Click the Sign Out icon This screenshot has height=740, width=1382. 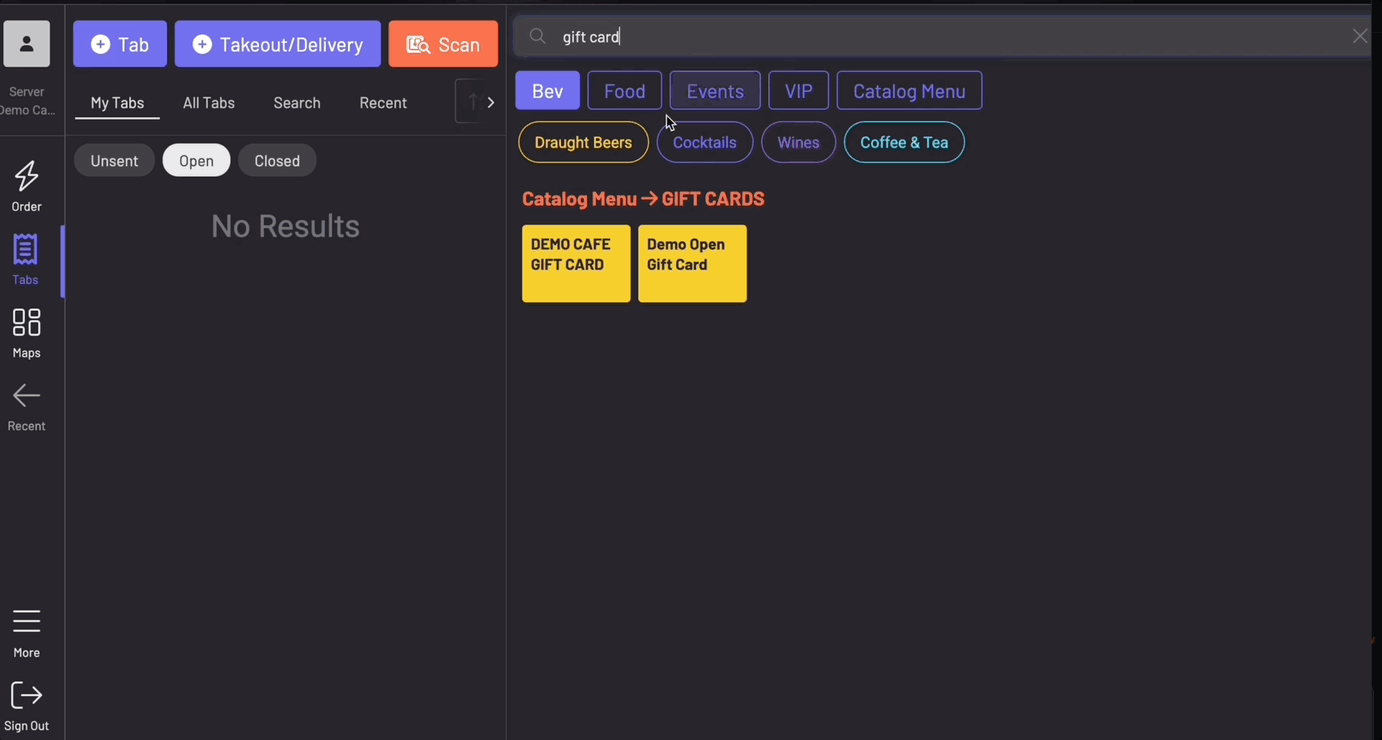26,696
